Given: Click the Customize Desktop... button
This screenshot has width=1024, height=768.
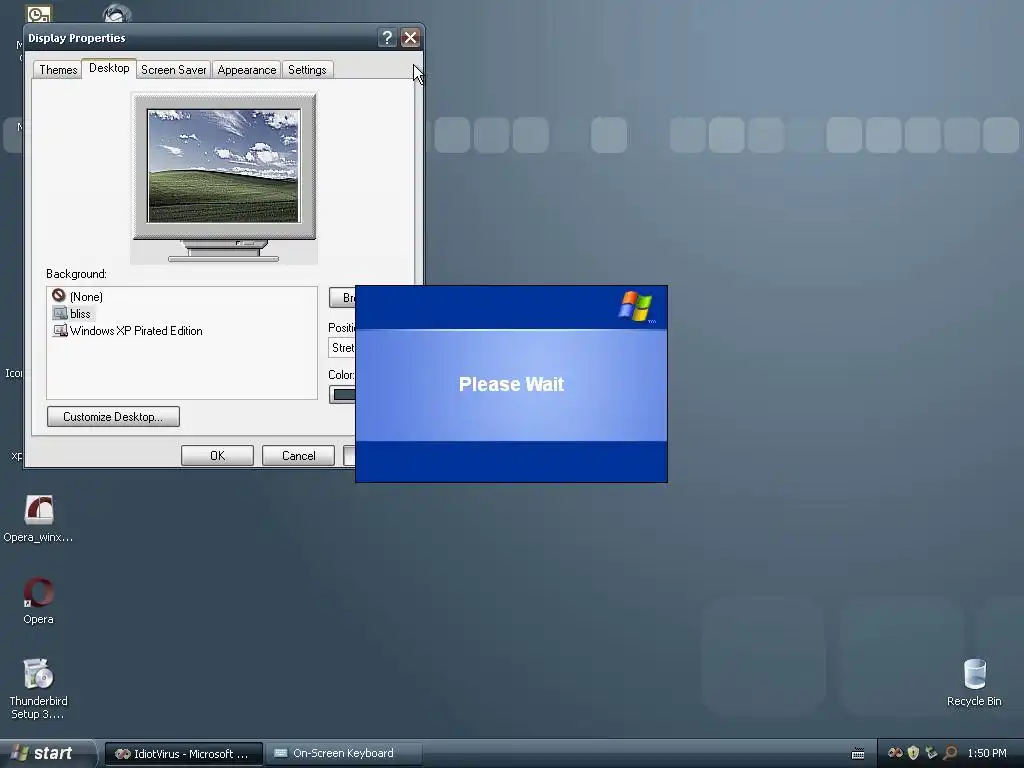Looking at the screenshot, I should [113, 417].
